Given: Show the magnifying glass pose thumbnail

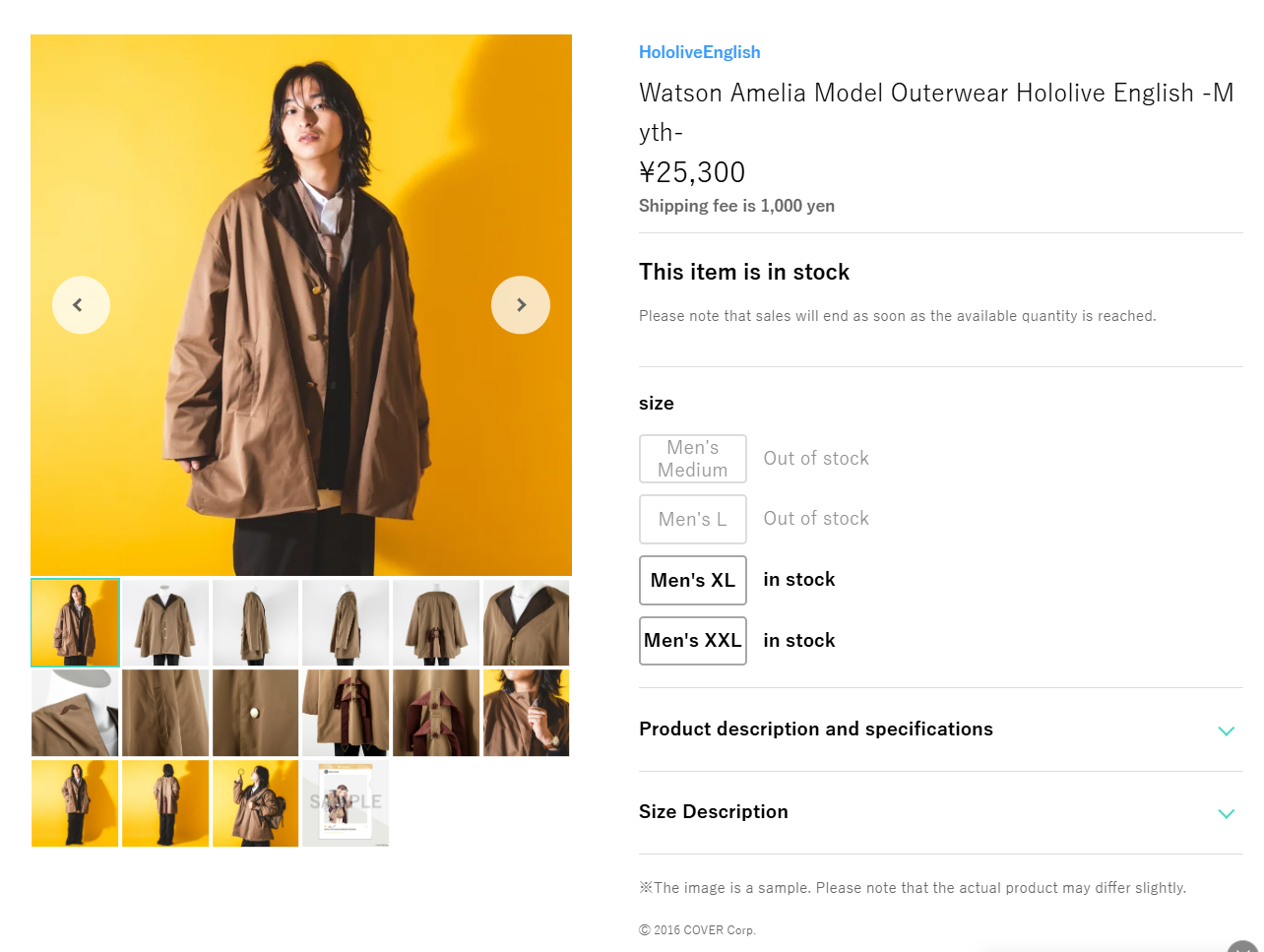Looking at the screenshot, I should pyautogui.click(x=256, y=803).
